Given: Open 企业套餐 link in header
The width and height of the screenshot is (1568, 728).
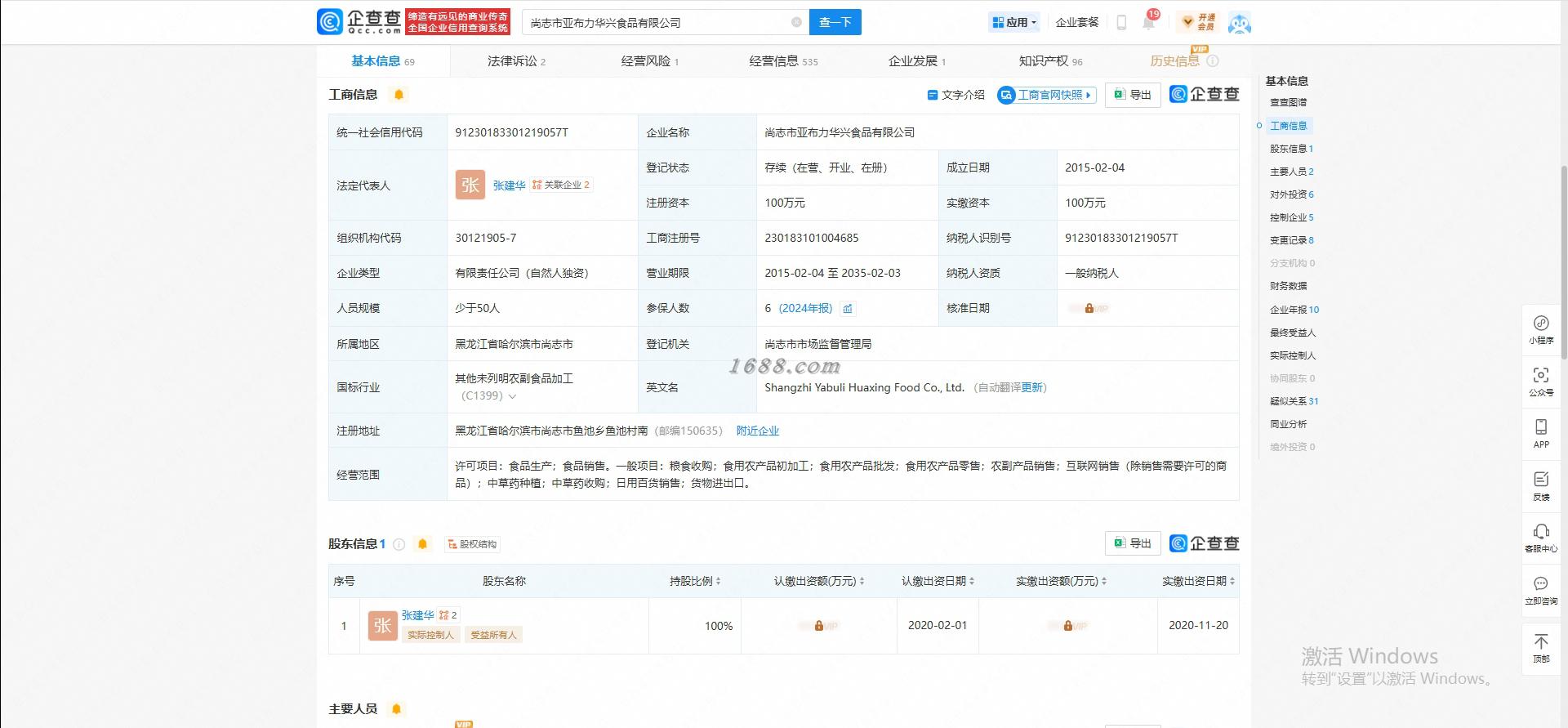Looking at the screenshot, I should tap(1077, 22).
